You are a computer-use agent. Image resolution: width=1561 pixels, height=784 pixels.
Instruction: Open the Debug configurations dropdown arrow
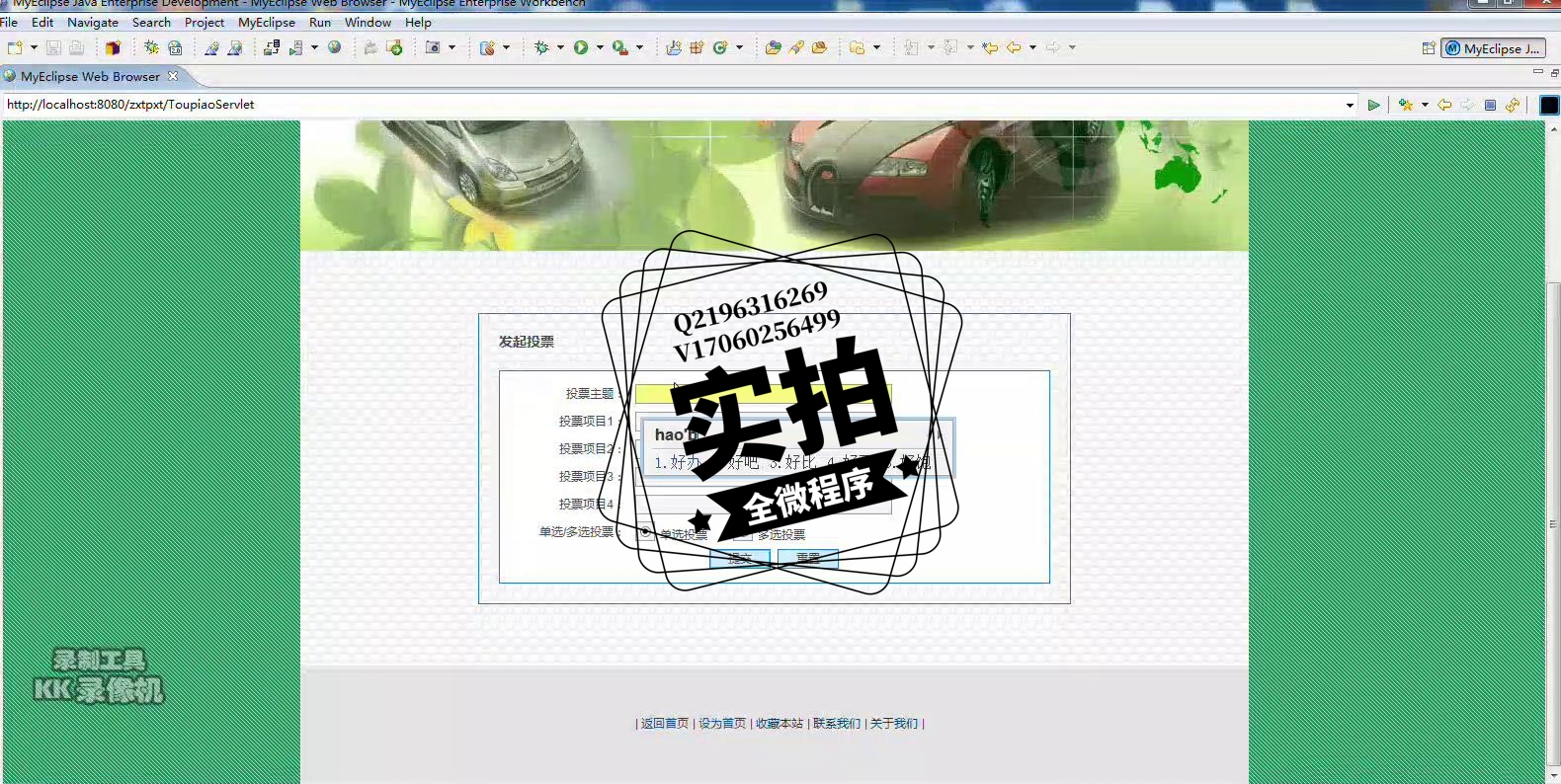(560, 47)
